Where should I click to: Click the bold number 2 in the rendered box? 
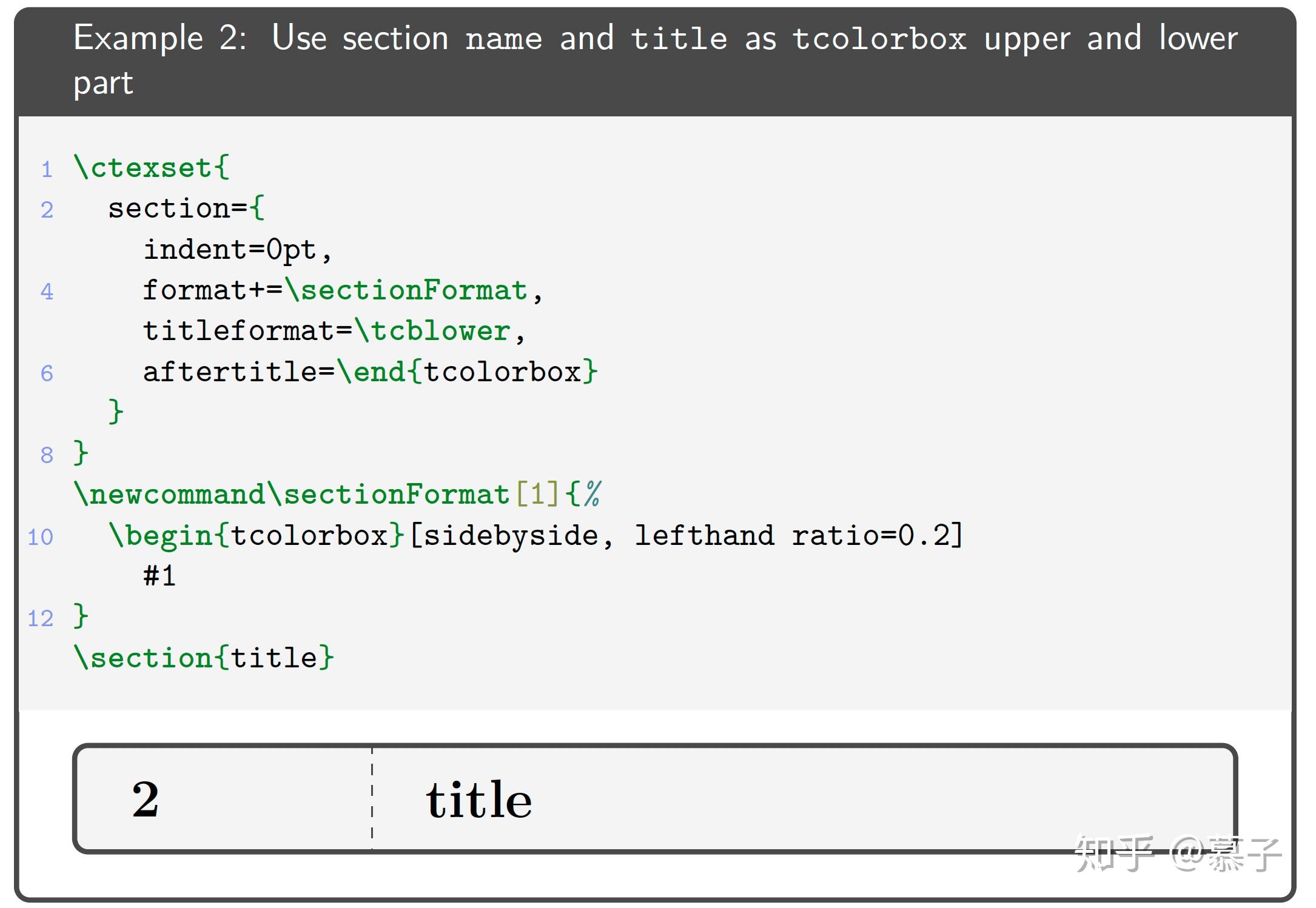point(146,800)
